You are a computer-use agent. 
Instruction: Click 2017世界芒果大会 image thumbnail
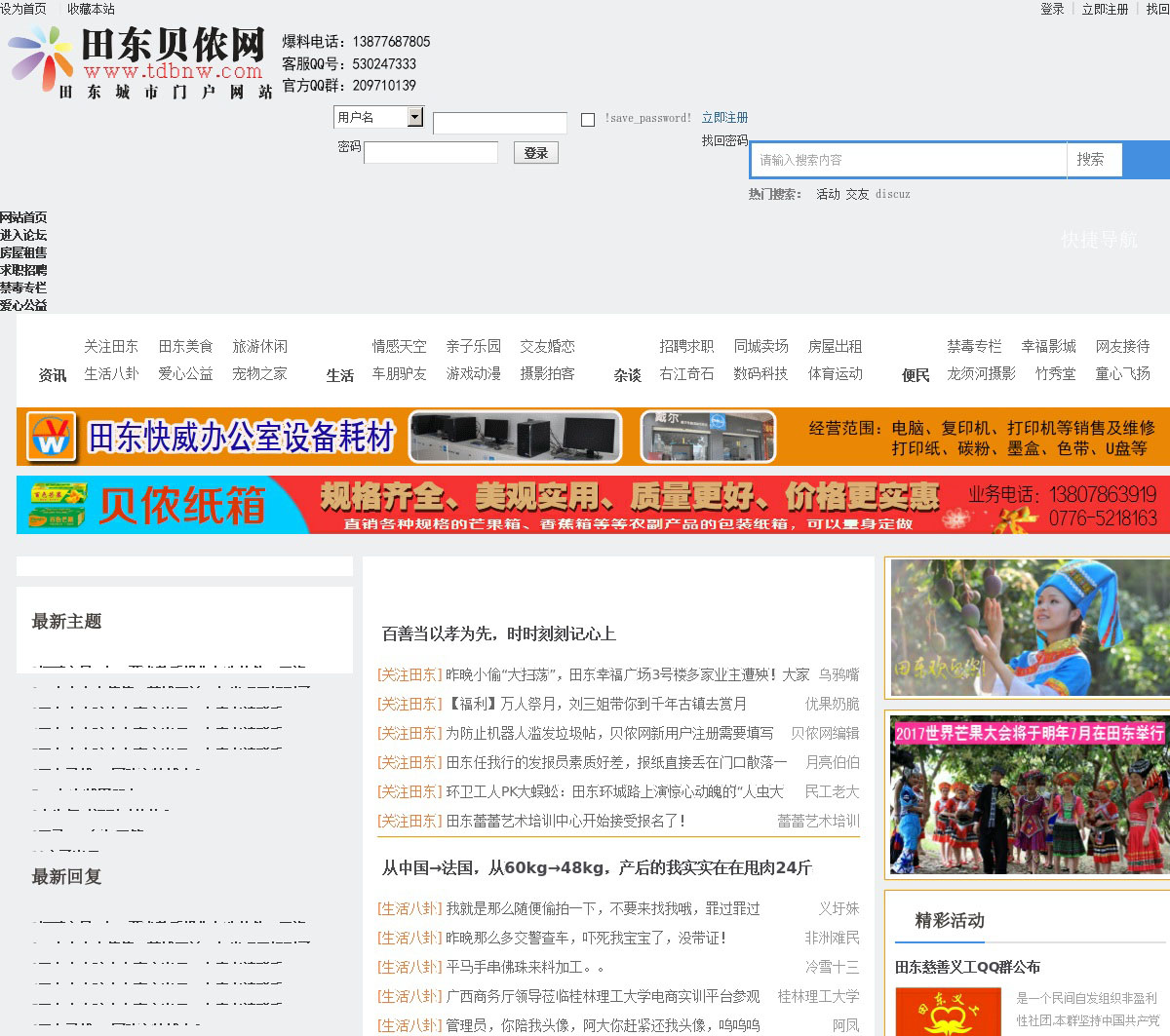(x=1030, y=795)
